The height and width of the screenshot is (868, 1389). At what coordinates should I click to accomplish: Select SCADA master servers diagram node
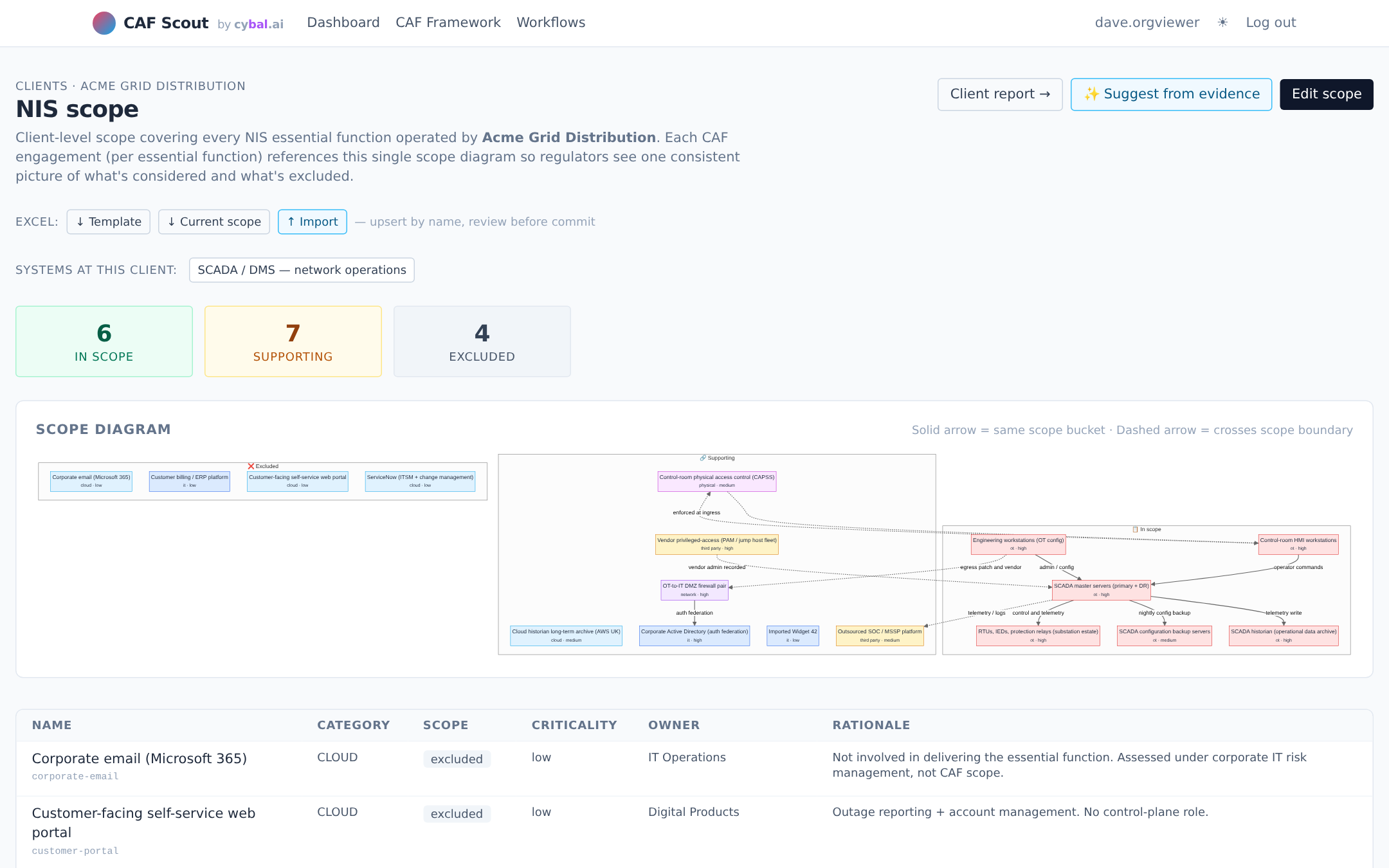1100,590
